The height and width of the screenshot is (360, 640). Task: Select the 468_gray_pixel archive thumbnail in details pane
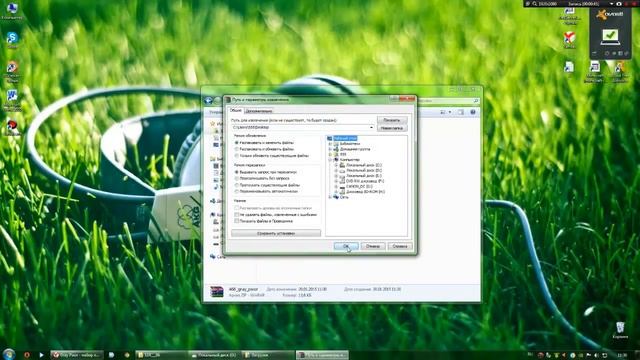click(217, 291)
